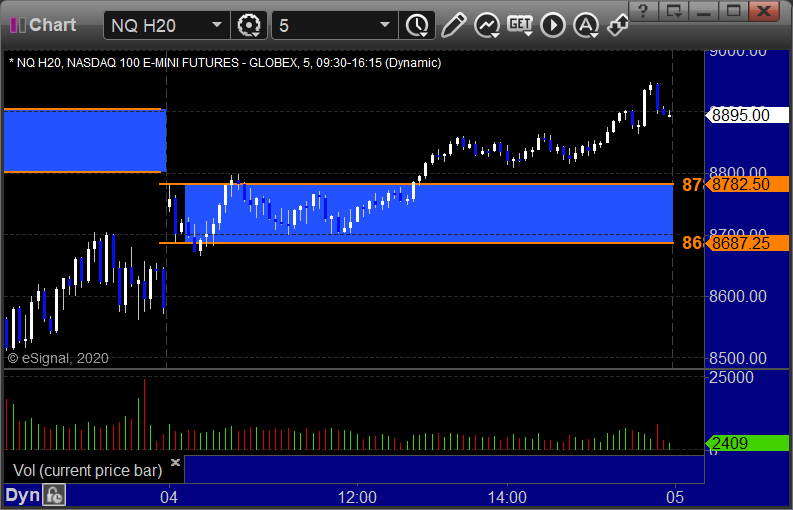Expand the interval dropdown showing 5
This screenshot has width=793, height=510.
click(385, 25)
